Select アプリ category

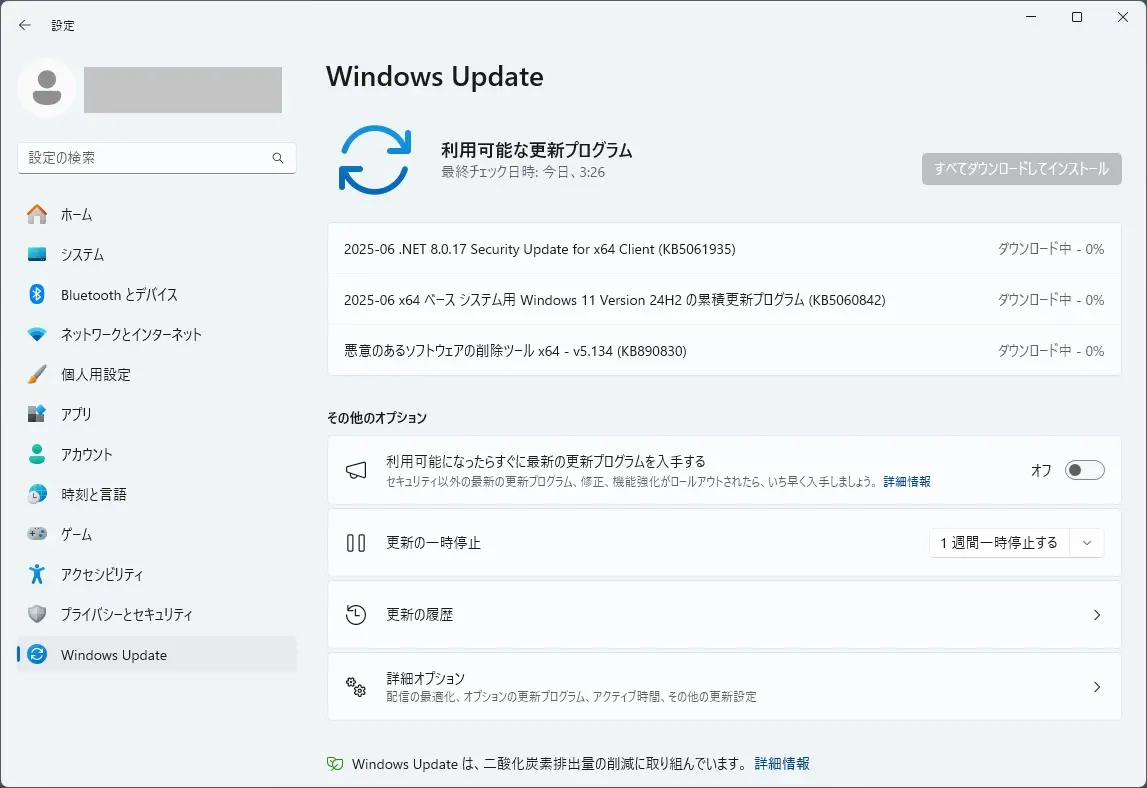click(x=157, y=414)
